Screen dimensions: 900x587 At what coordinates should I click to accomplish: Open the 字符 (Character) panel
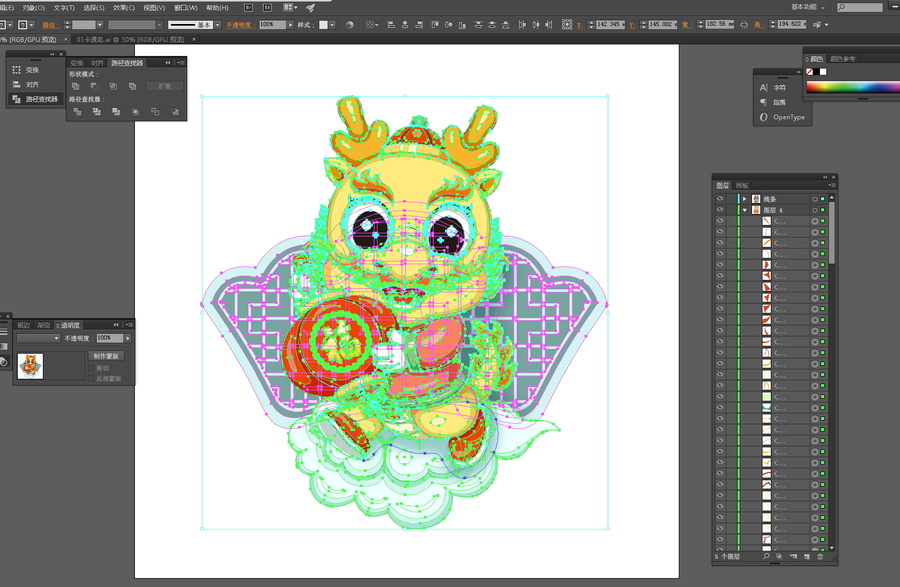coord(773,88)
